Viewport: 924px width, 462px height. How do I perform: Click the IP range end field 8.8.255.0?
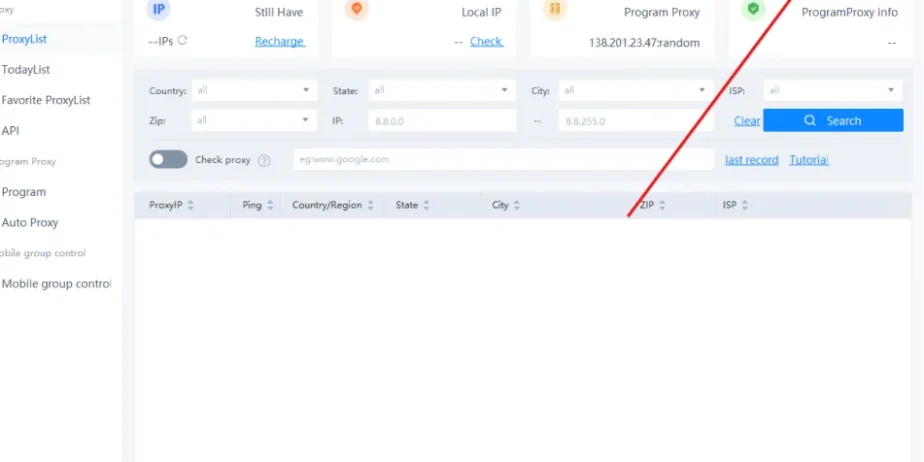coord(636,121)
